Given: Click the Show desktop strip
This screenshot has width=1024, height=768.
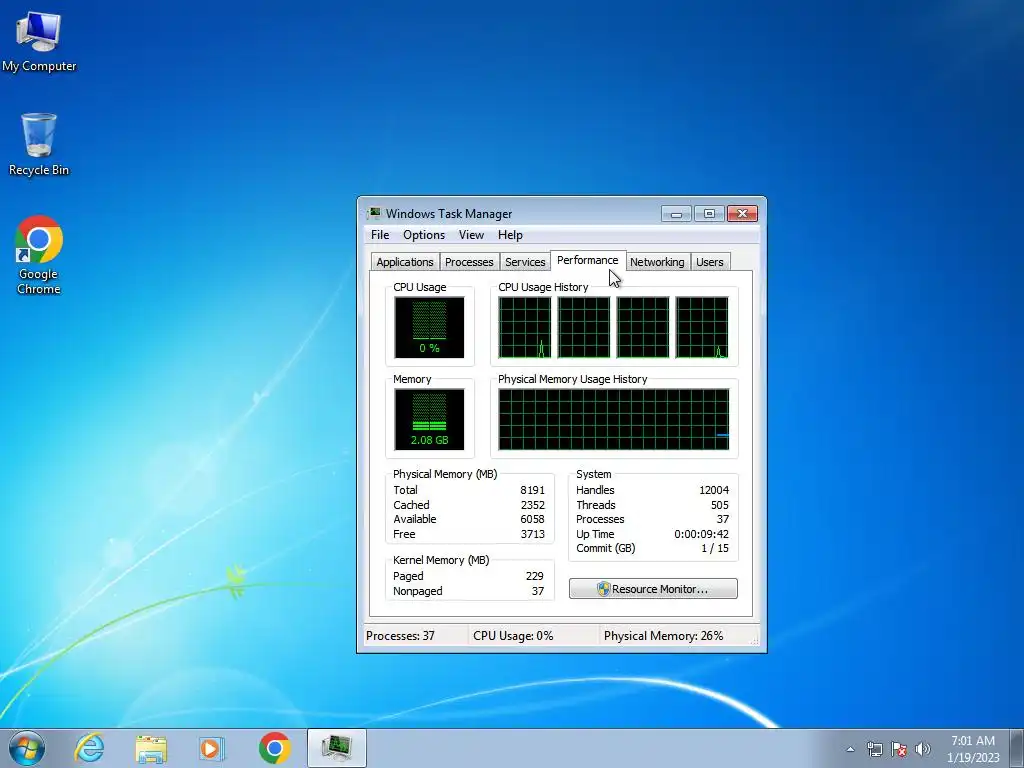Looking at the screenshot, I should click(1017, 748).
